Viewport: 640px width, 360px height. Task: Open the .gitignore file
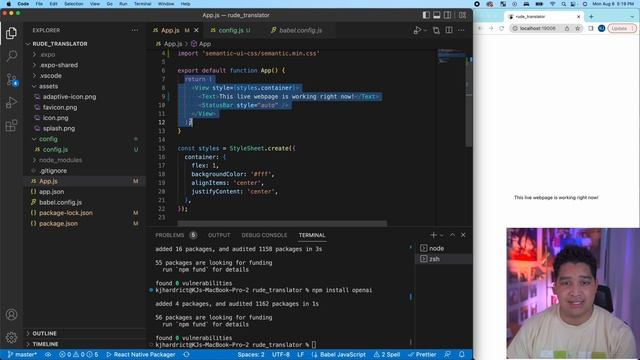(x=53, y=171)
